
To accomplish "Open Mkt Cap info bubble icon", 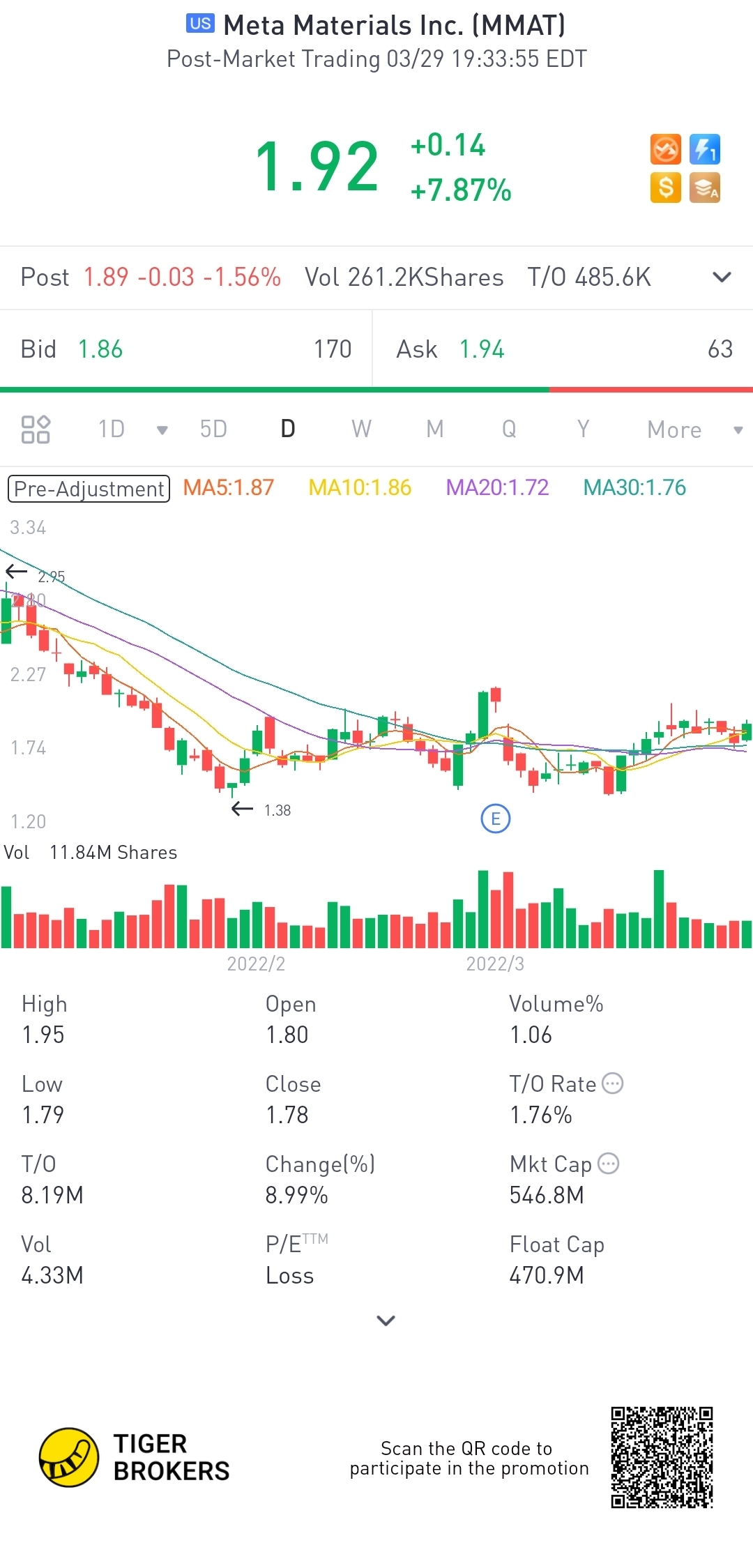I will click(609, 1164).
